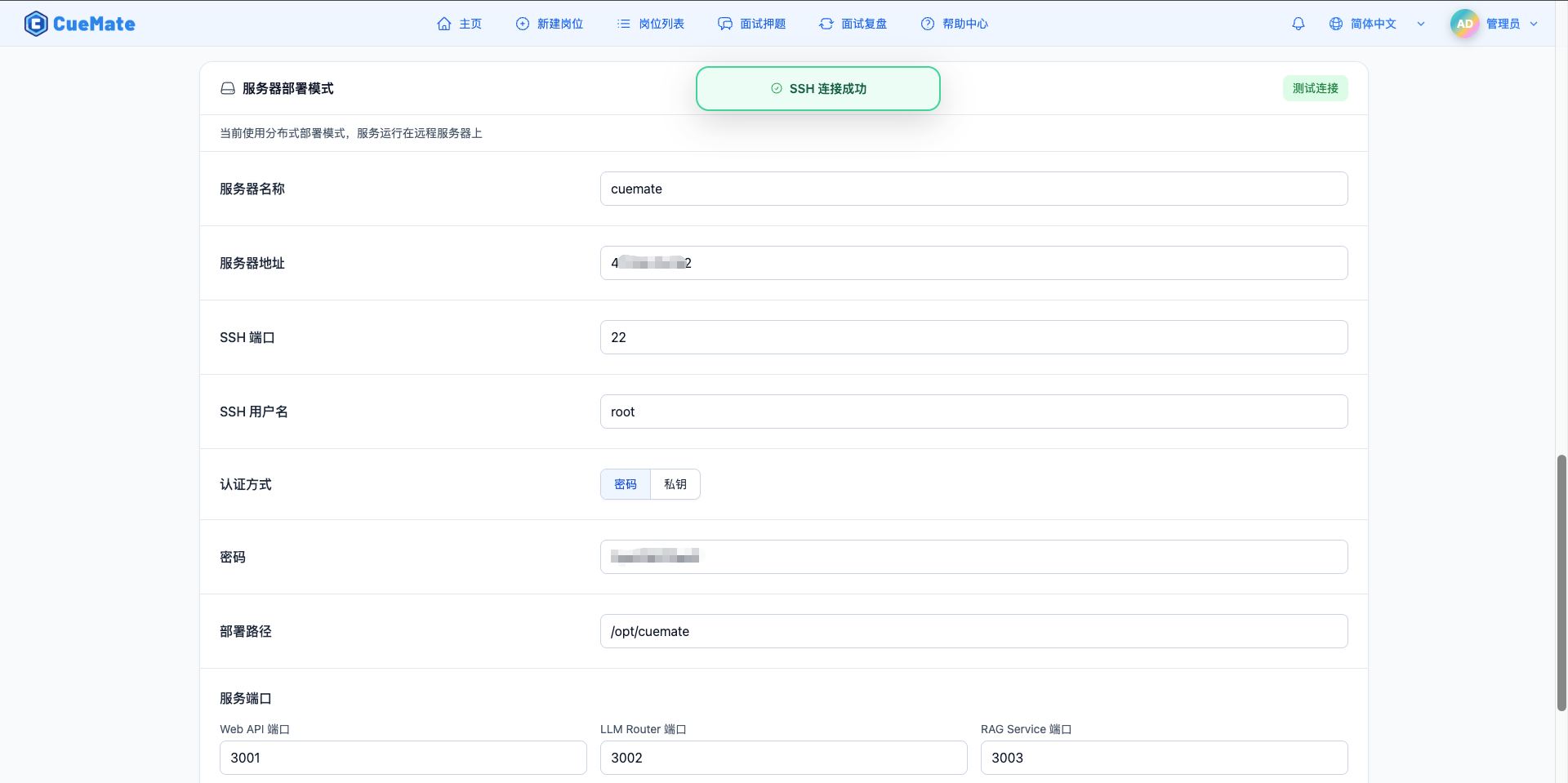Click the help question mark icon

click(x=928, y=24)
